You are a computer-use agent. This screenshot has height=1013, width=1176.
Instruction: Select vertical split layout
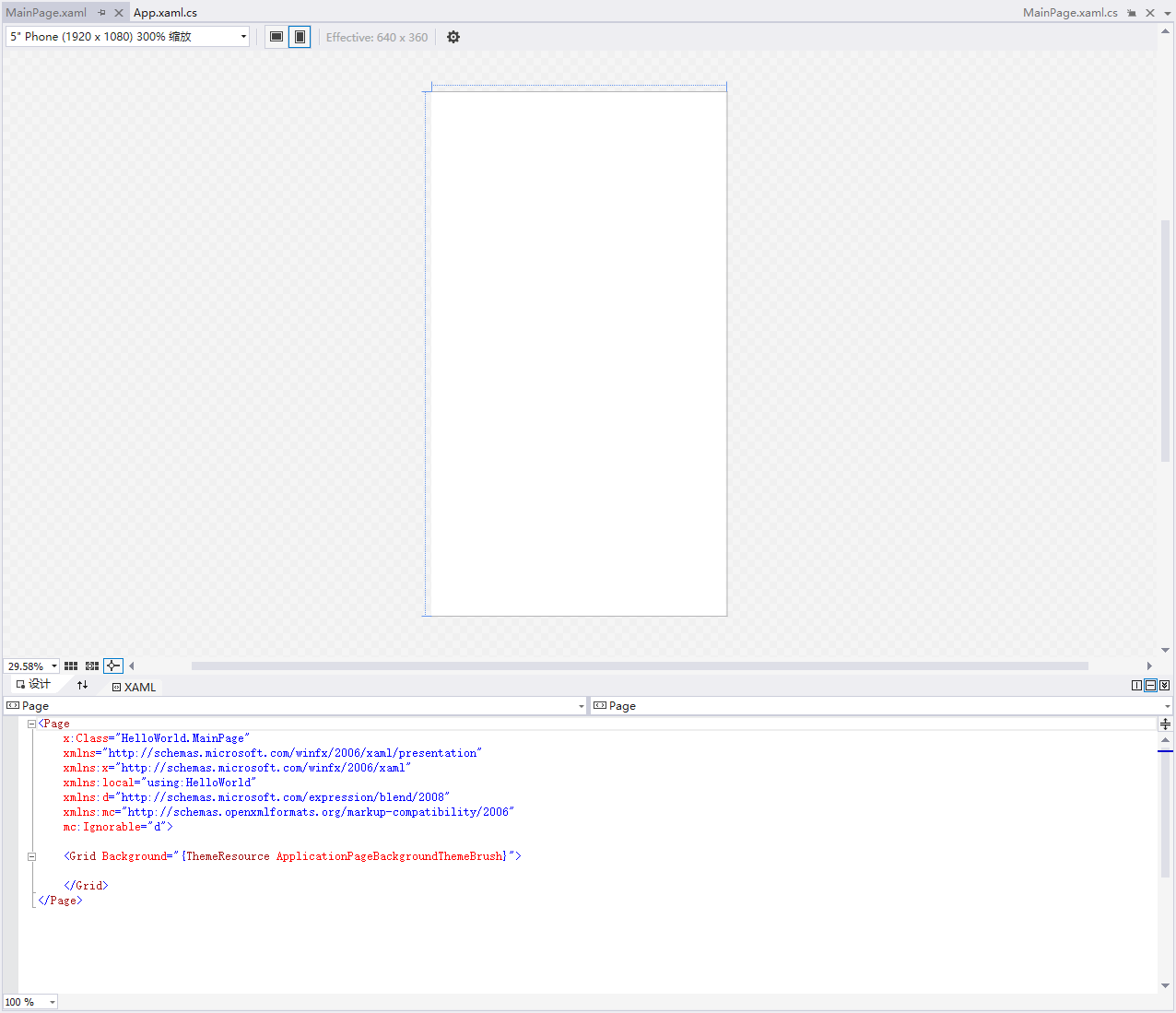point(1137,685)
